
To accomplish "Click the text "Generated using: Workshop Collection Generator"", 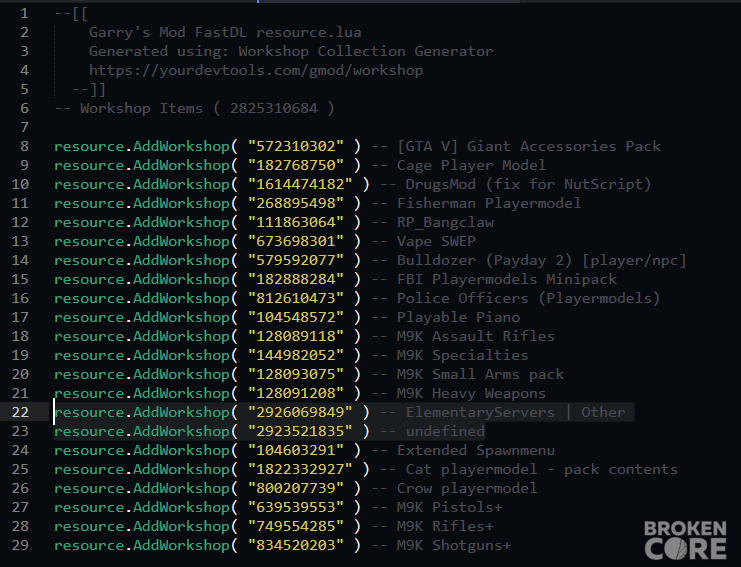I will (x=291, y=51).
